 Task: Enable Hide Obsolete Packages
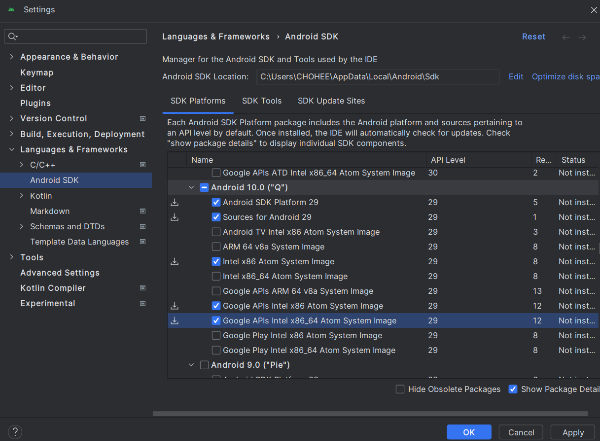click(400, 389)
